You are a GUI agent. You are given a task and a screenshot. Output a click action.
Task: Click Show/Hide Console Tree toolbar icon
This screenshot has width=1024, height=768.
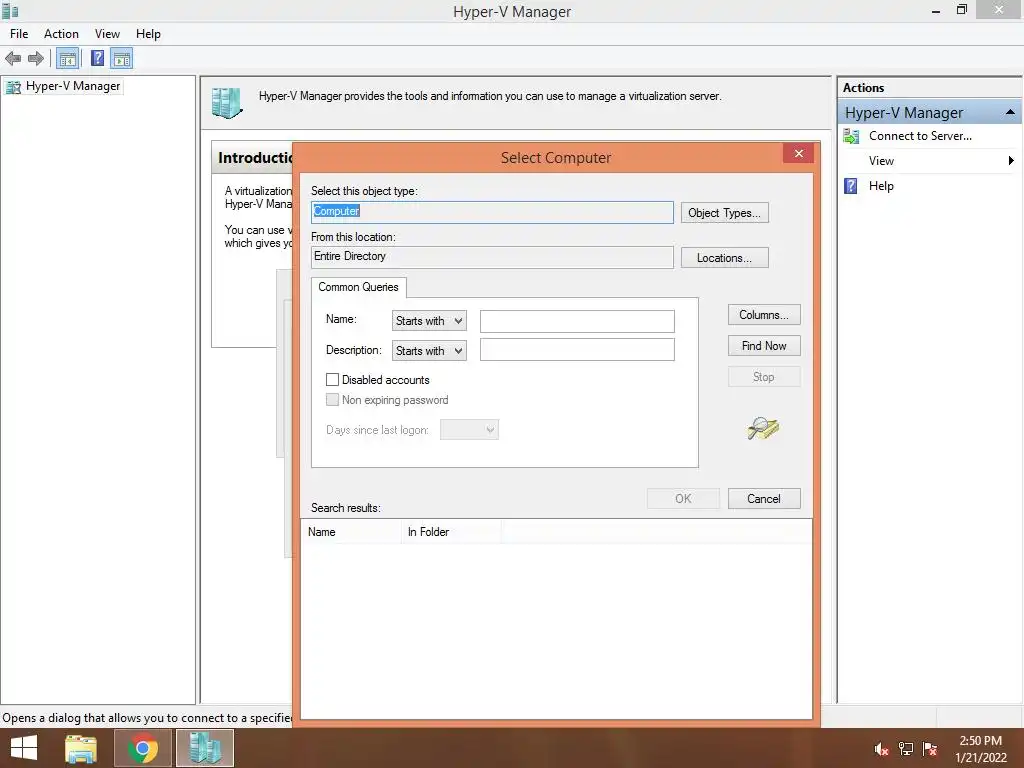[67, 59]
